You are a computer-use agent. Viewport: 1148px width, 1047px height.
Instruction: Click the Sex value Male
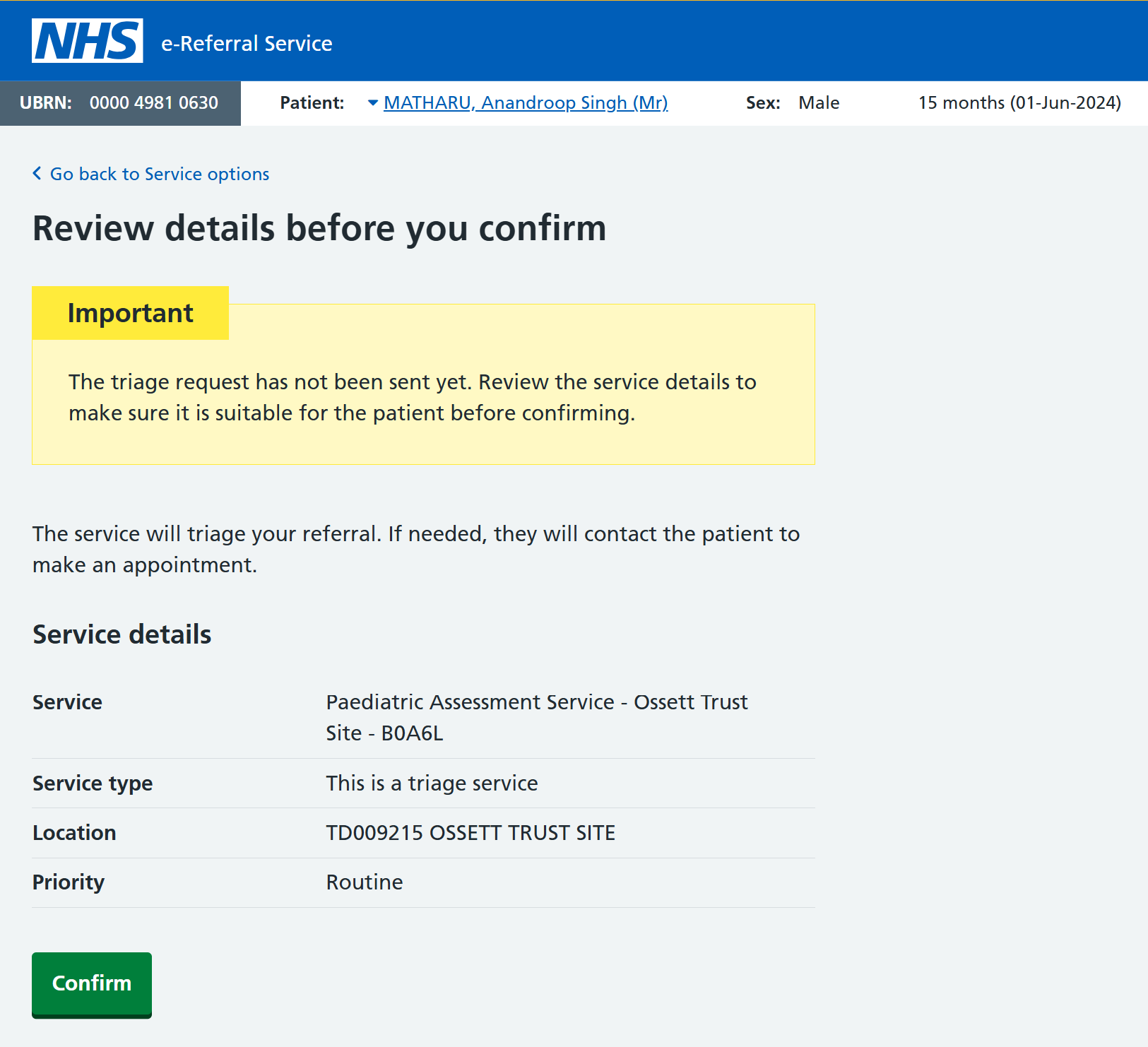pos(819,103)
